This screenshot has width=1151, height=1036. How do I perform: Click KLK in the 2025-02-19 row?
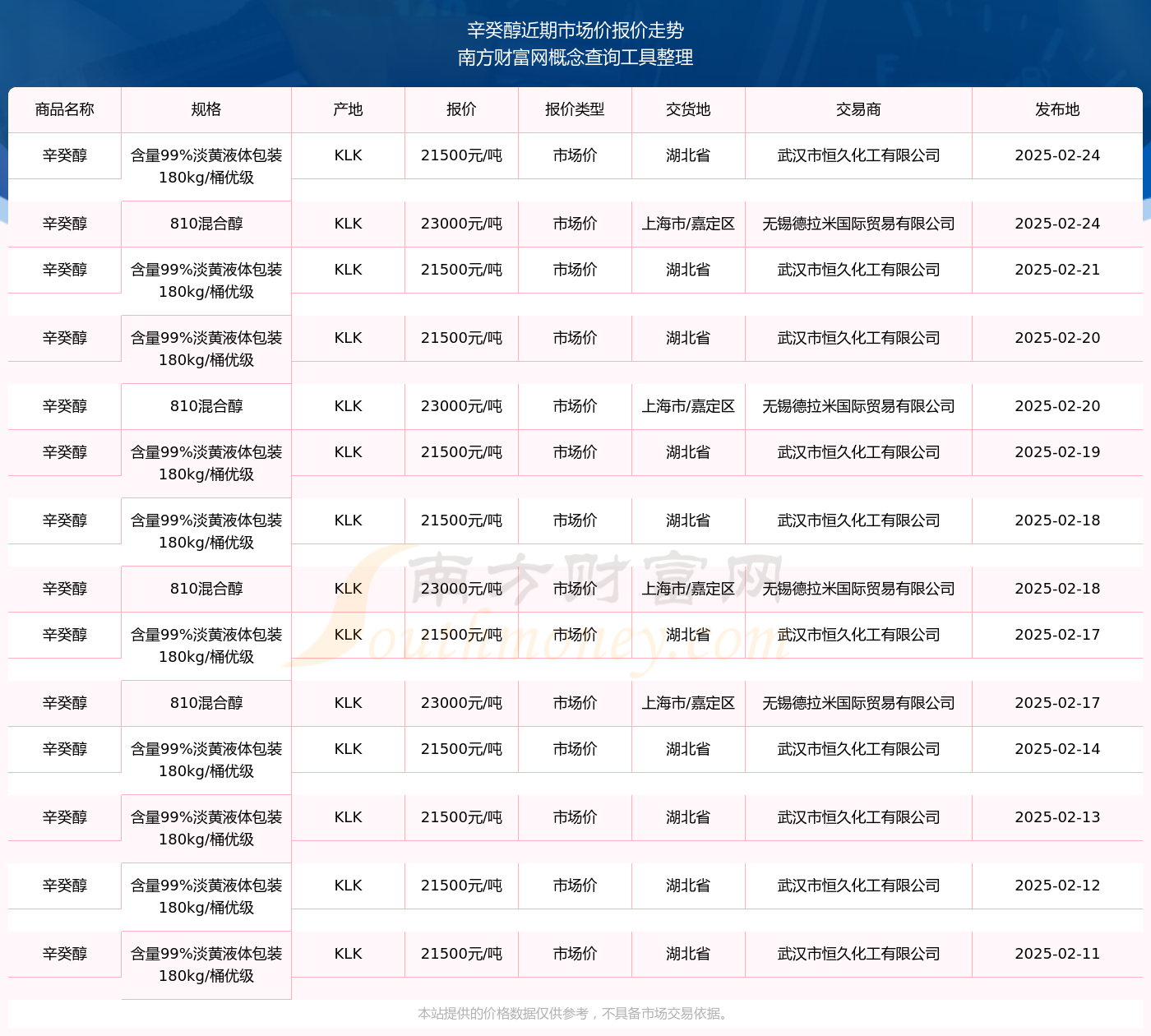pyautogui.click(x=349, y=452)
